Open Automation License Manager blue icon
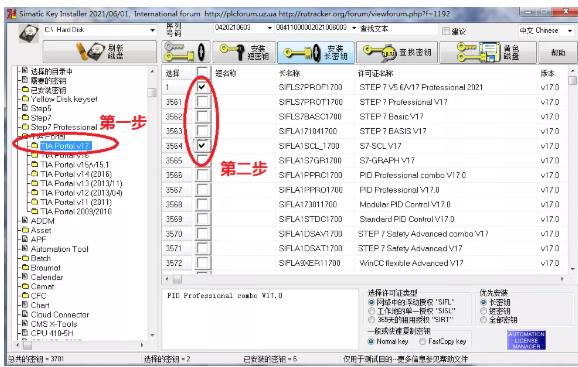The height and width of the screenshot is (367, 578). click(x=526, y=340)
